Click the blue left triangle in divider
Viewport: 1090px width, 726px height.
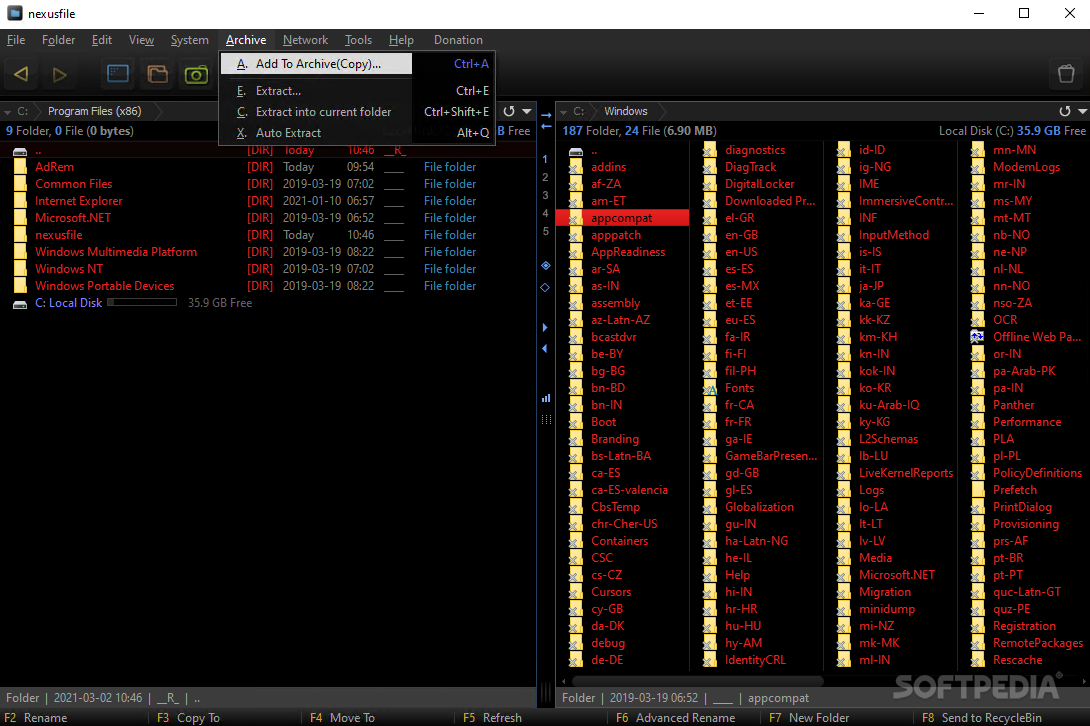click(x=545, y=348)
